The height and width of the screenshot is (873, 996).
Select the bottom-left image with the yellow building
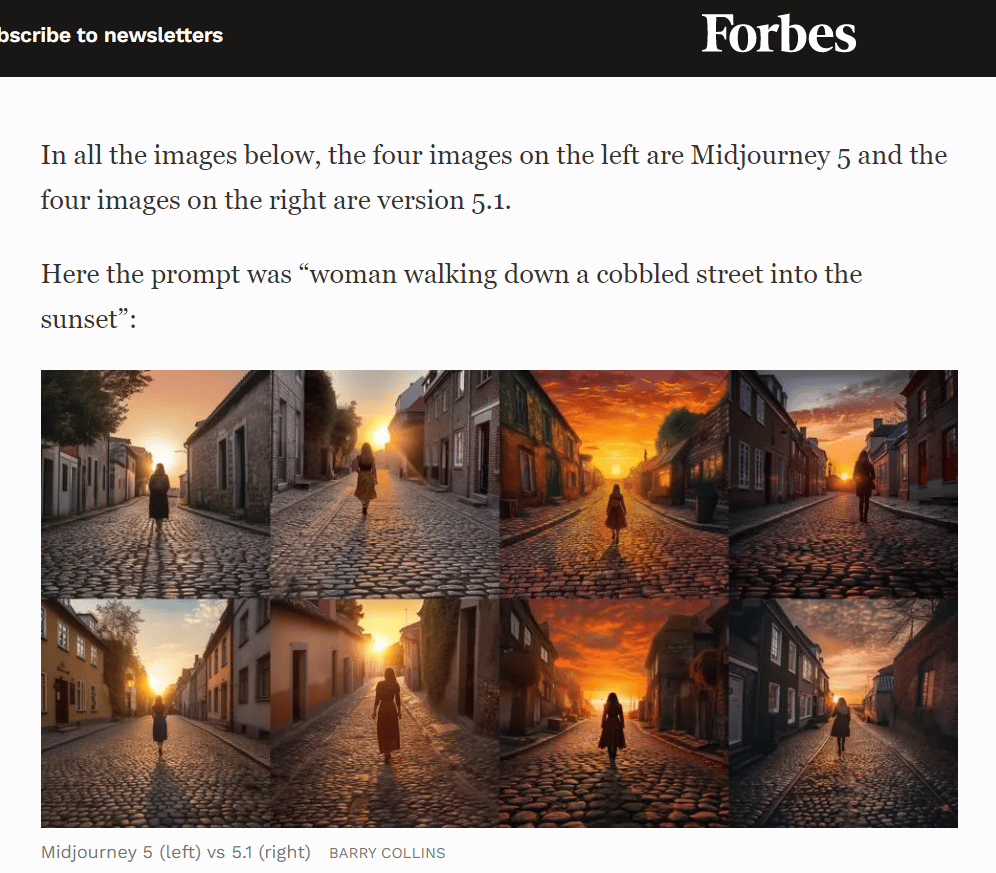156,713
